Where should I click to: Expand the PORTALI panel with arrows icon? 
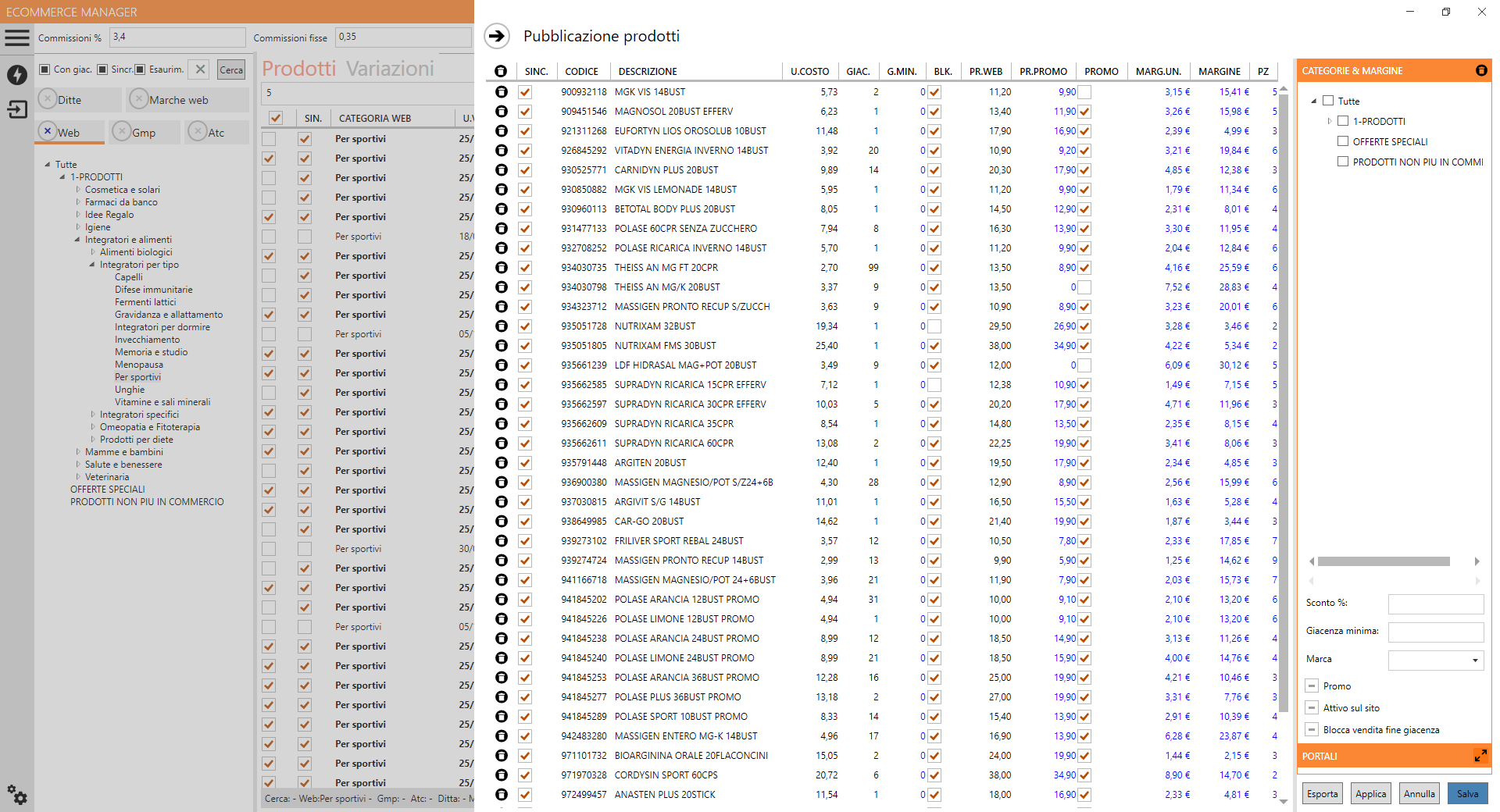[x=1480, y=756]
